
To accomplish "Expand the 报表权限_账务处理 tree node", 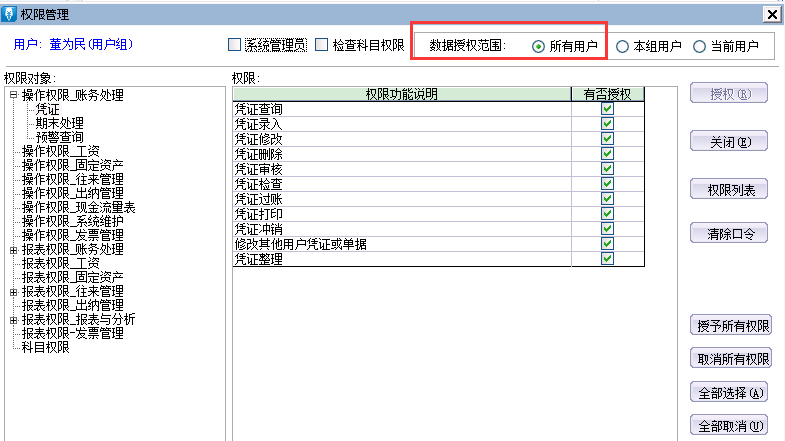I will pos(14,250).
